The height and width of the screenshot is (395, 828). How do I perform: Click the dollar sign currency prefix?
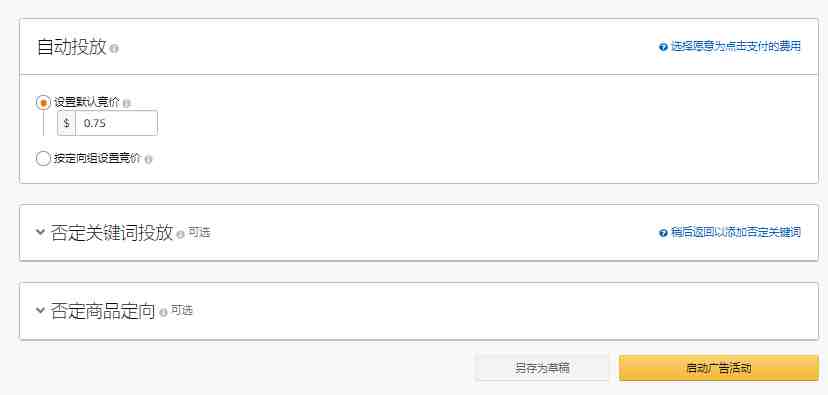click(x=67, y=123)
